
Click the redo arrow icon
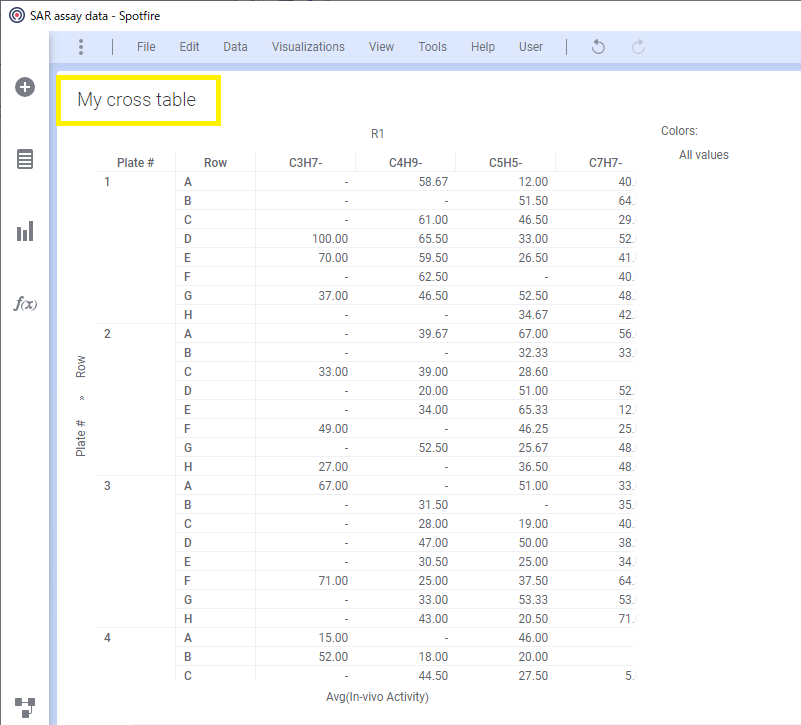pos(637,46)
